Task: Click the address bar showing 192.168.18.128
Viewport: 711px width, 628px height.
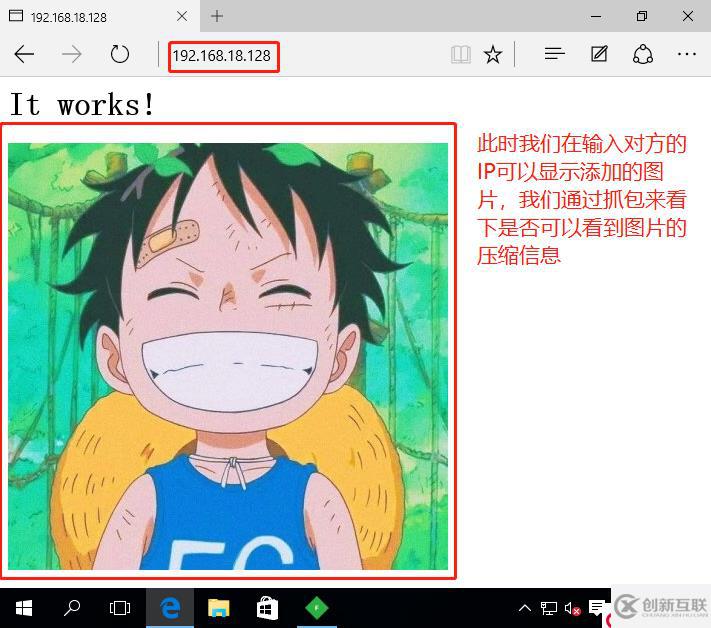Action: [x=224, y=56]
